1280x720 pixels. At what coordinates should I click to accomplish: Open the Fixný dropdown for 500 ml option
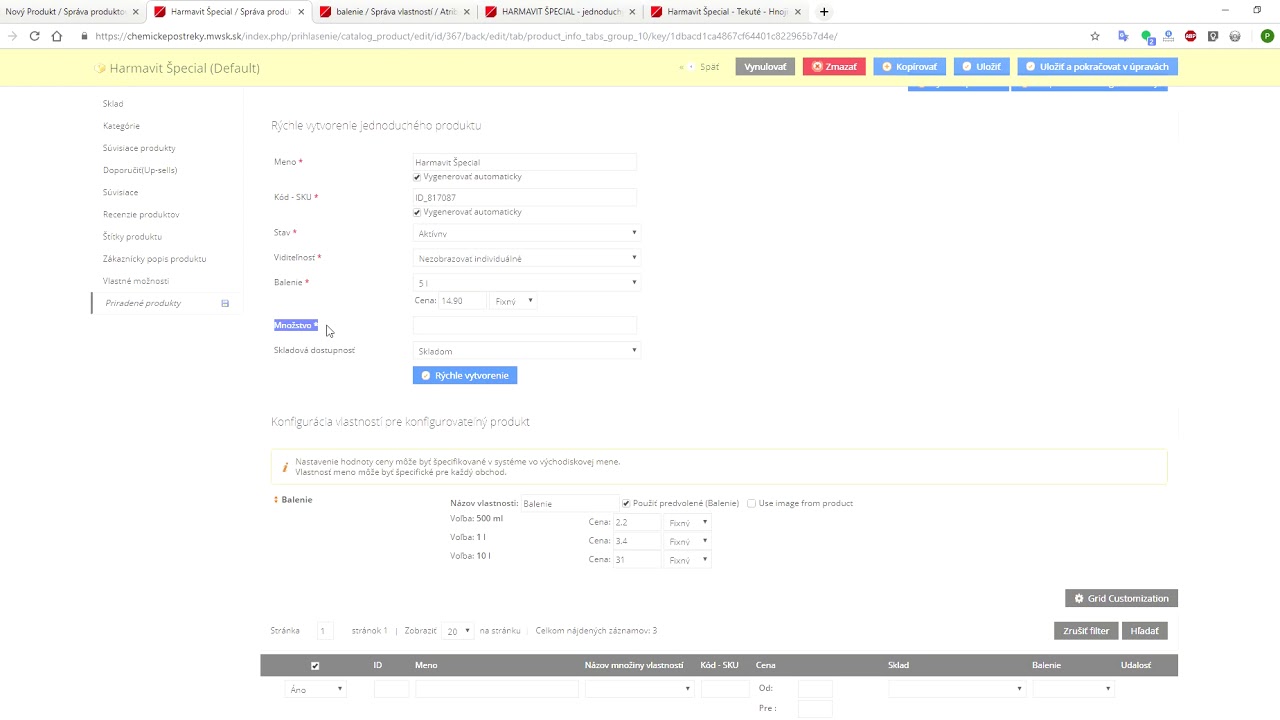[x=688, y=523]
